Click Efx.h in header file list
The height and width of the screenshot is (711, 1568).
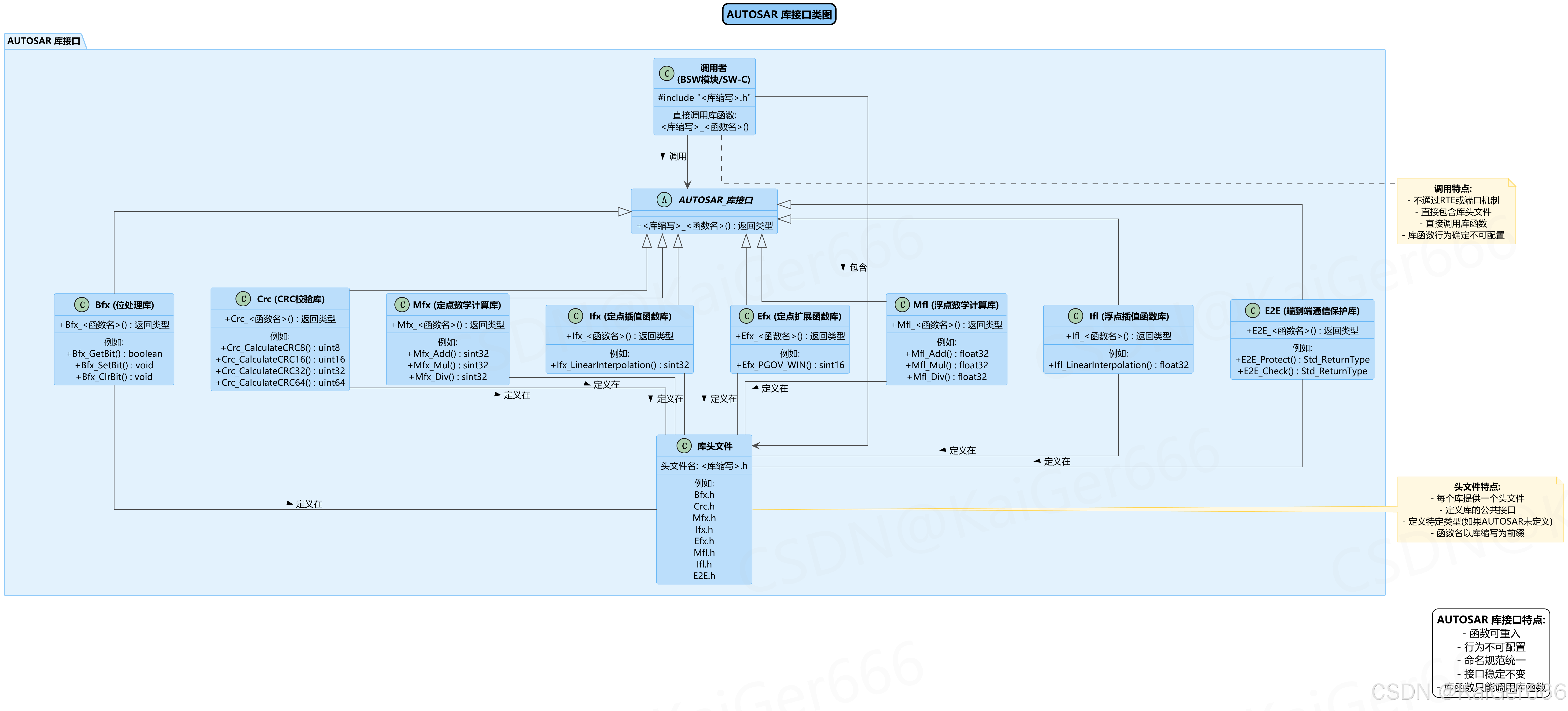tap(704, 541)
